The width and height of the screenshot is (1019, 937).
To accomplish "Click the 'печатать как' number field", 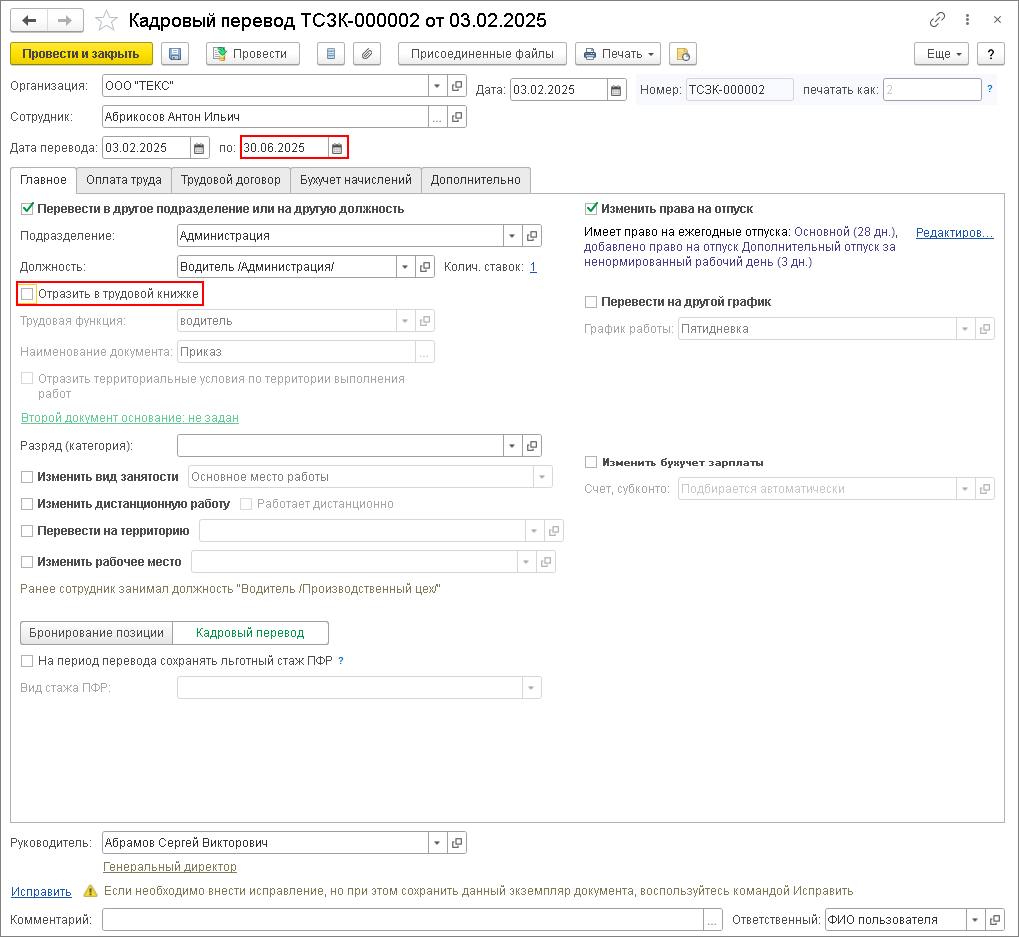I will [x=932, y=90].
